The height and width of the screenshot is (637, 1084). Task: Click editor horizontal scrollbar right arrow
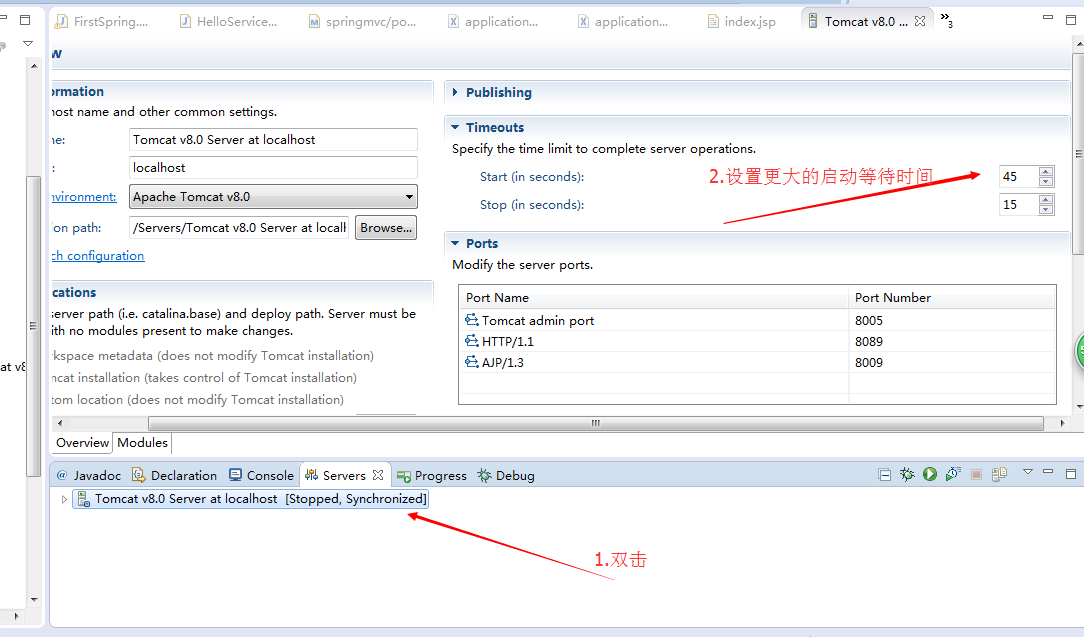click(1063, 423)
